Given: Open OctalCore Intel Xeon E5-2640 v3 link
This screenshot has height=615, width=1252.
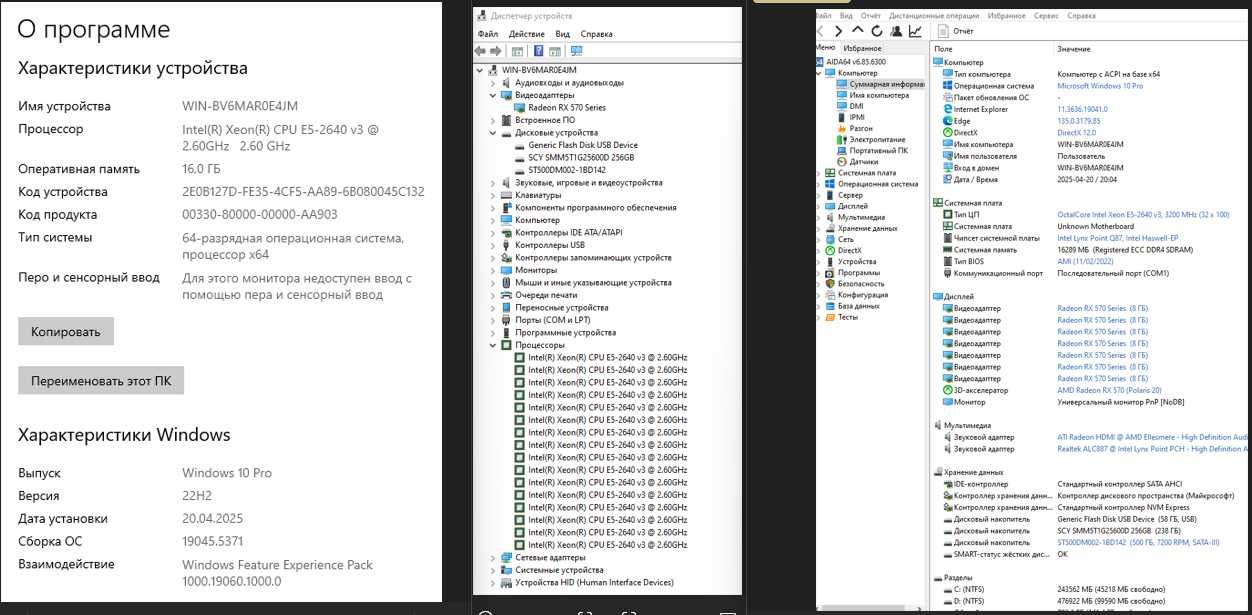Looking at the screenshot, I should click(1143, 215).
